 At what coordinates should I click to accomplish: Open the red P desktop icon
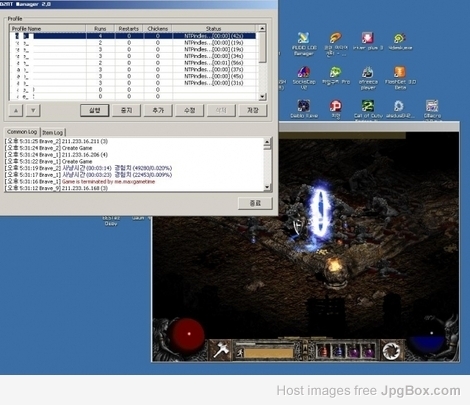[x=335, y=109]
